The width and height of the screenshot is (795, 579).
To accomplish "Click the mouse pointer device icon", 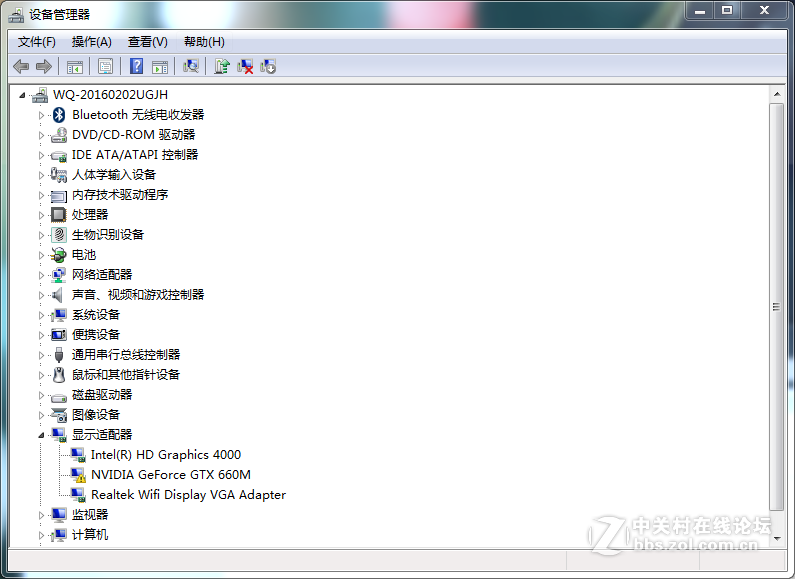I will pyautogui.click(x=59, y=375).
